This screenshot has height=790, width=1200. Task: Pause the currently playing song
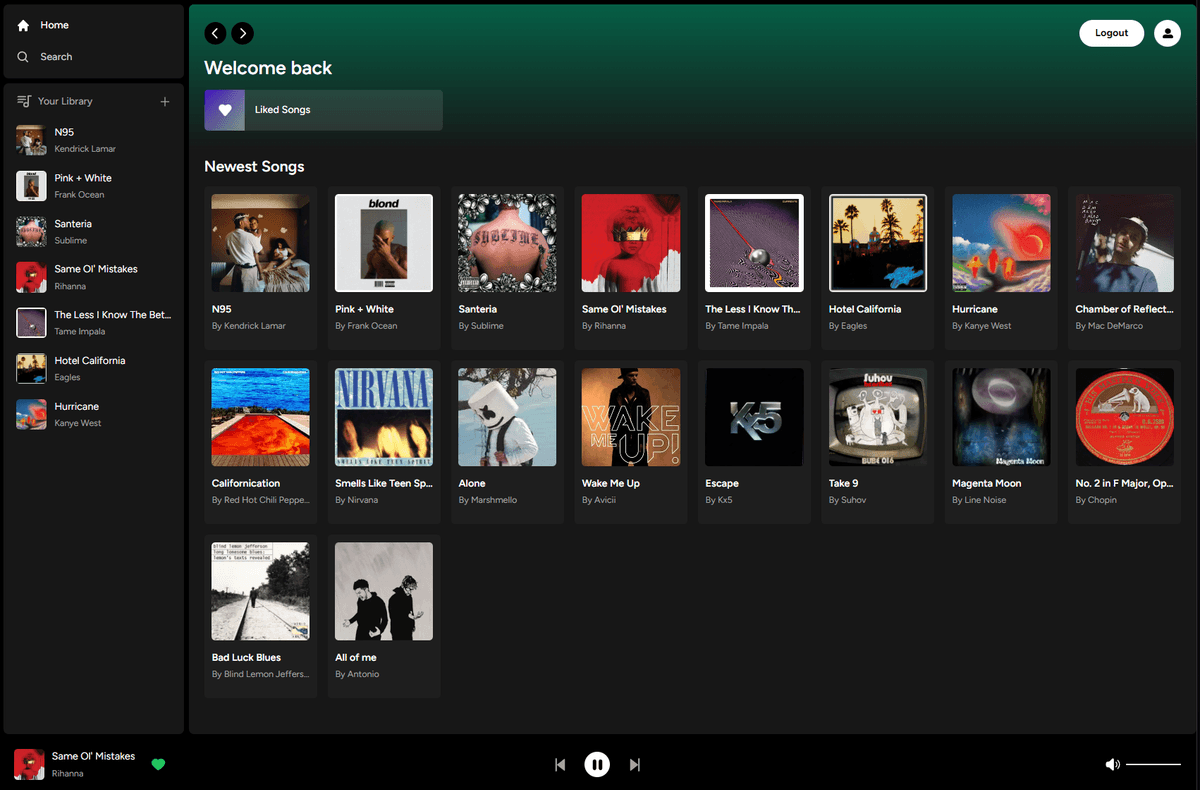pos(597,764)
